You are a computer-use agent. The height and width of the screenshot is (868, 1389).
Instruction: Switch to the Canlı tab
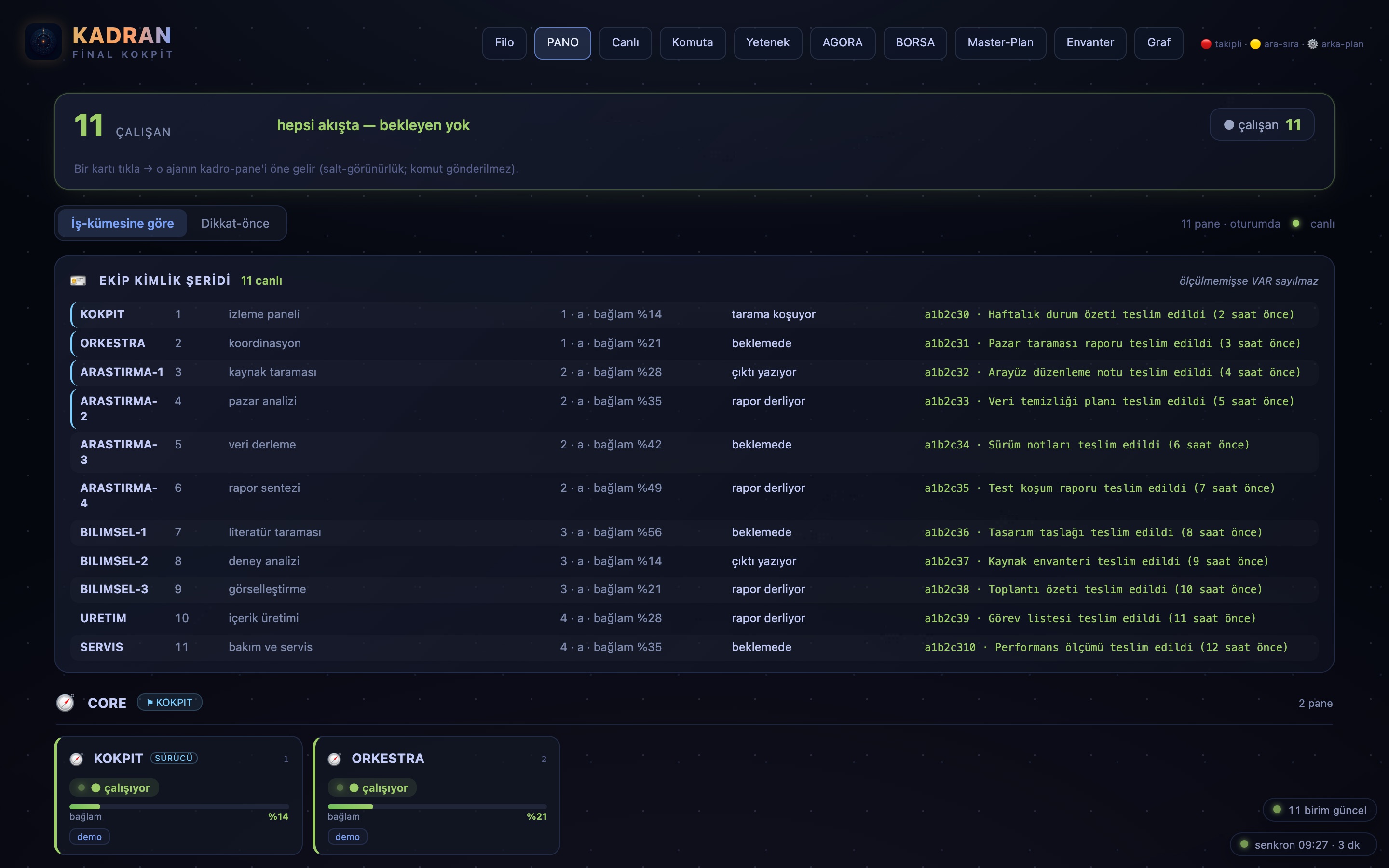click(625, 43)
